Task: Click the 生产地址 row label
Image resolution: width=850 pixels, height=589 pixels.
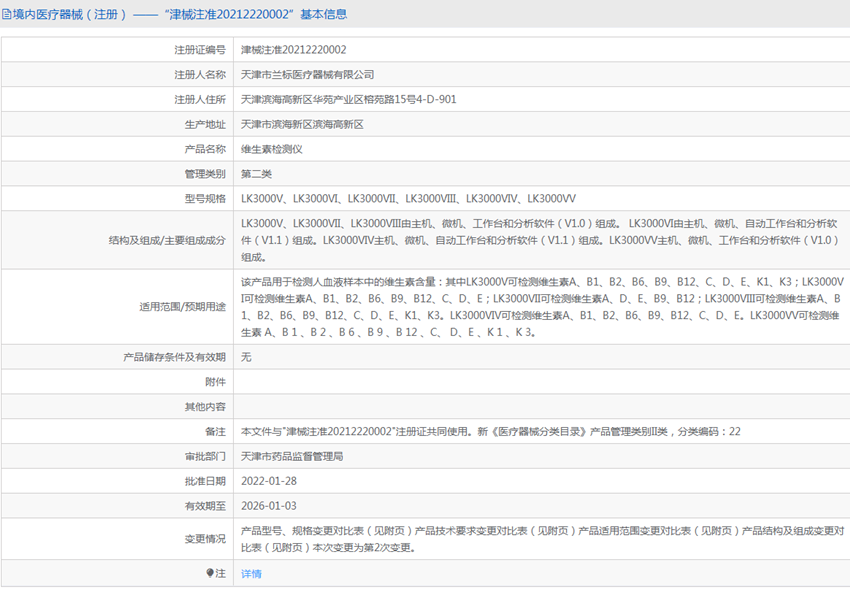Action: [205, 125]
